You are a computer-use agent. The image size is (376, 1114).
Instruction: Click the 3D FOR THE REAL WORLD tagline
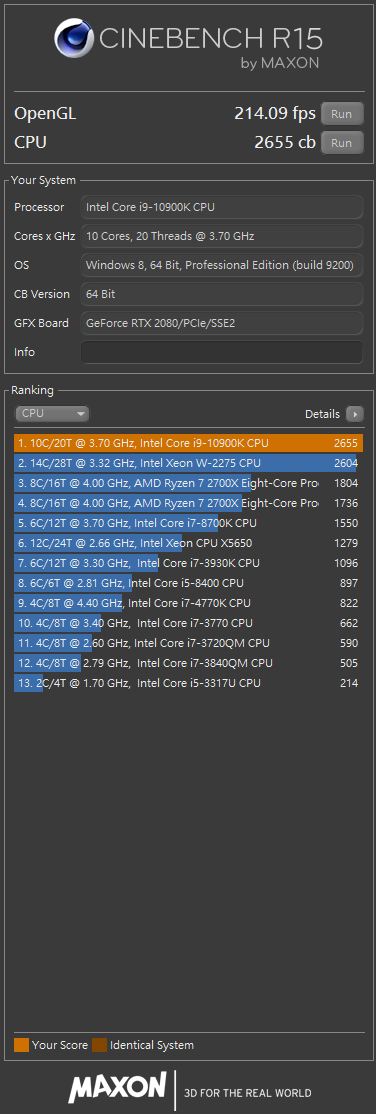(x=247, y=1093)
